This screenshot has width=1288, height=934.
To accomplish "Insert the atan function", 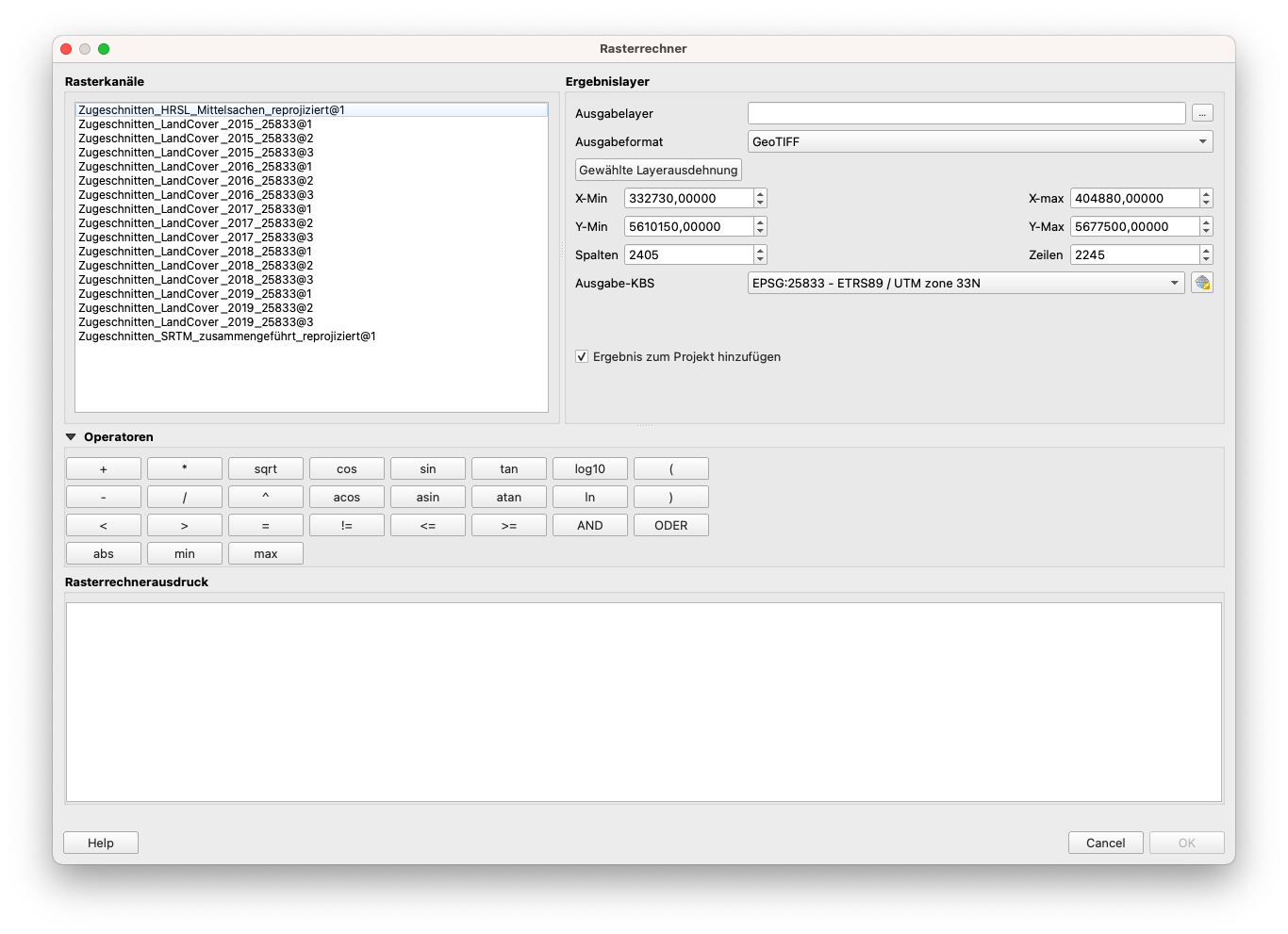I will (x=509, y=497).
